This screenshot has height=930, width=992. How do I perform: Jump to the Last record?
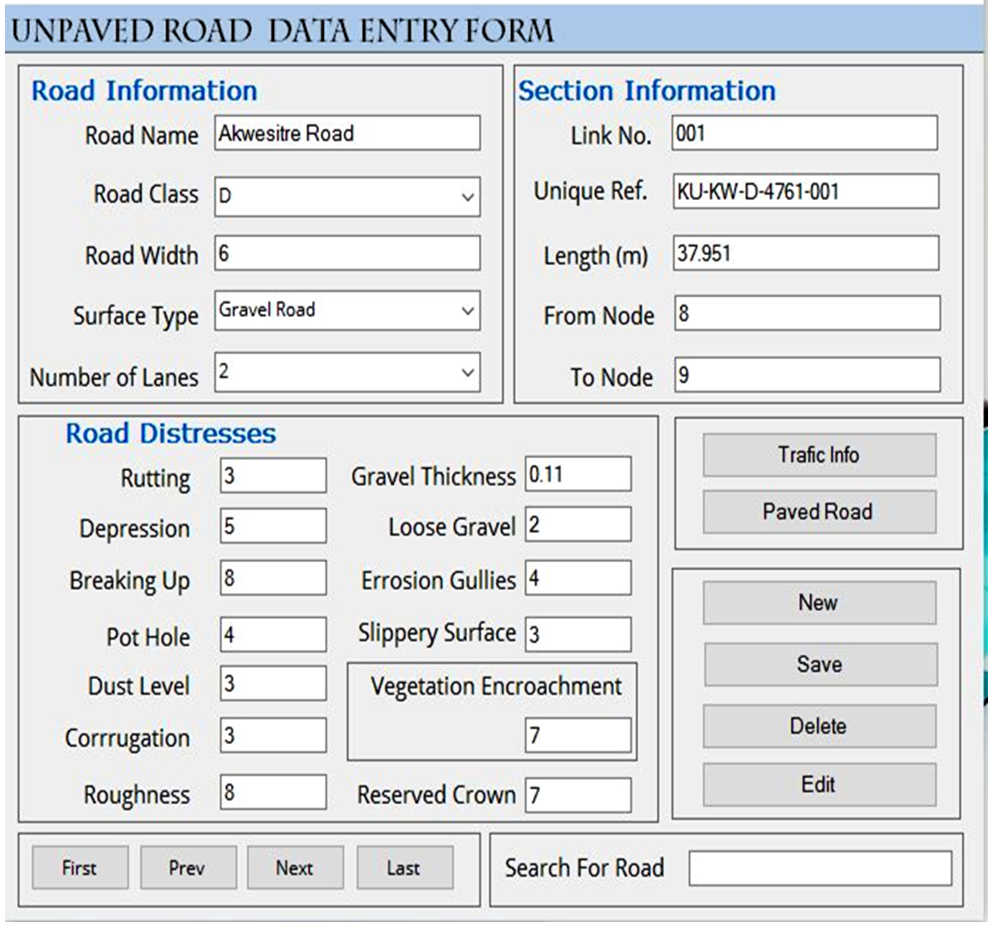404,868
